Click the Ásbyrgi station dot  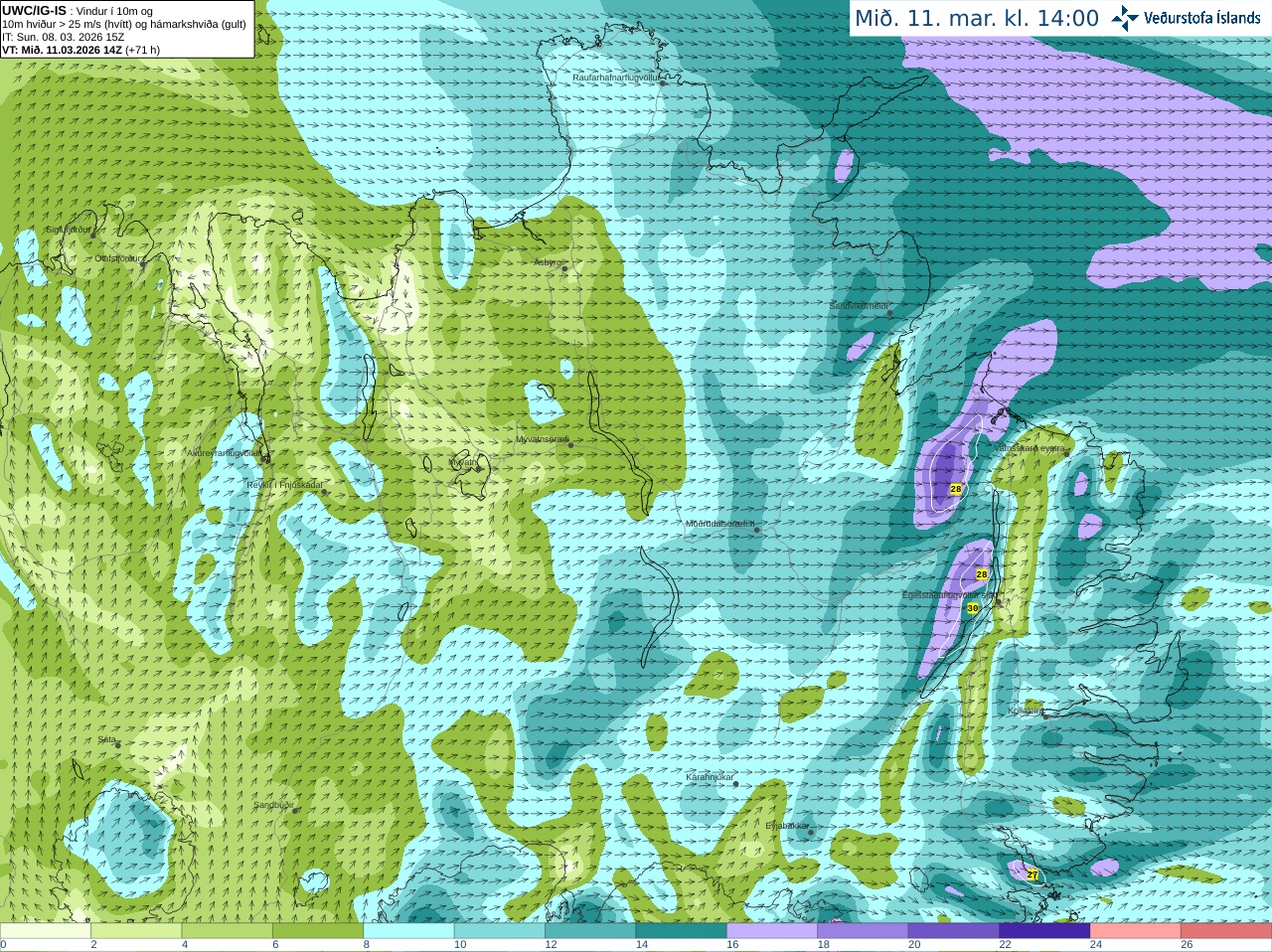(564, 268)
